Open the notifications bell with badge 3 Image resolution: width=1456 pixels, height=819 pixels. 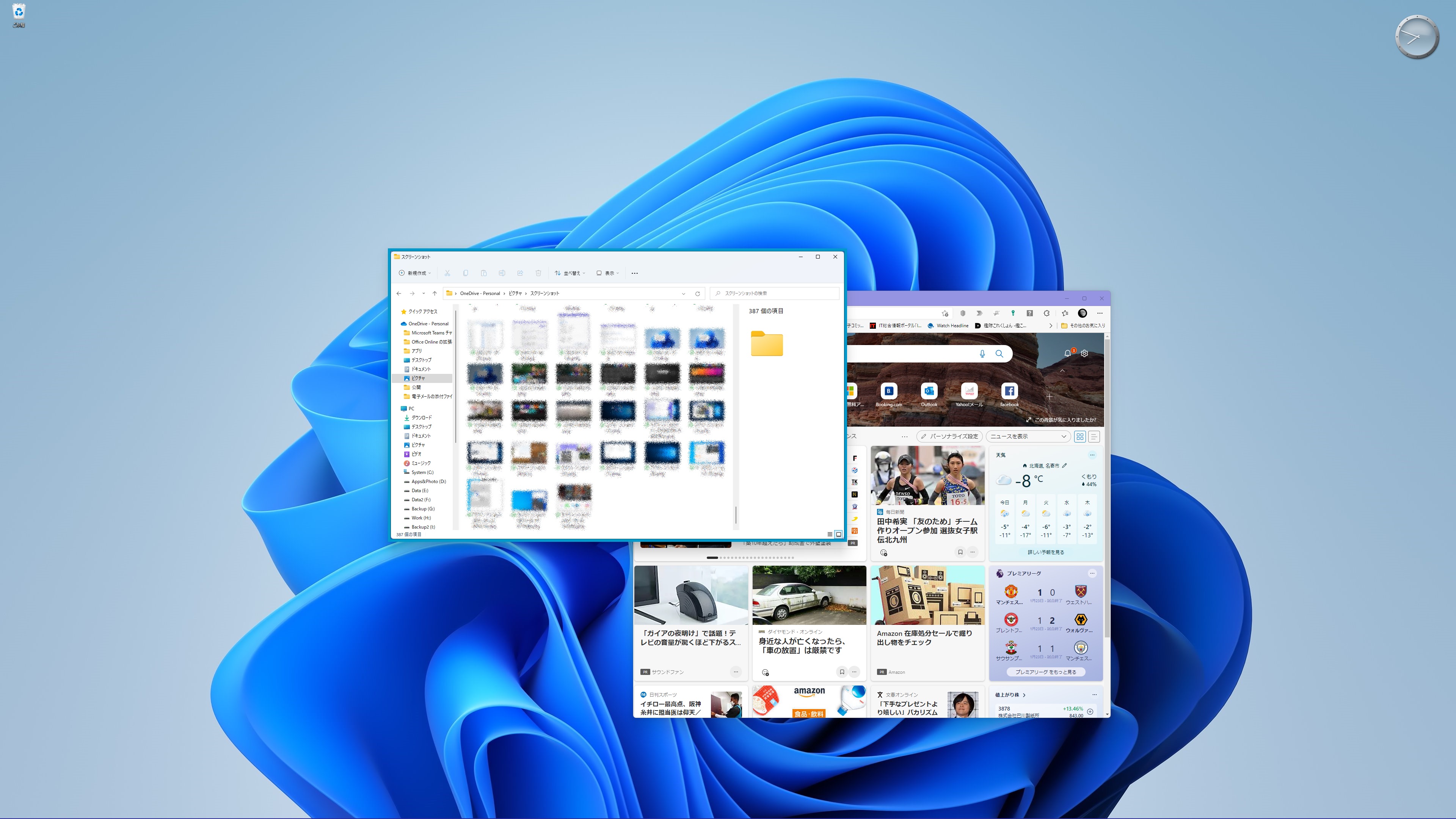click(1068, 353)
